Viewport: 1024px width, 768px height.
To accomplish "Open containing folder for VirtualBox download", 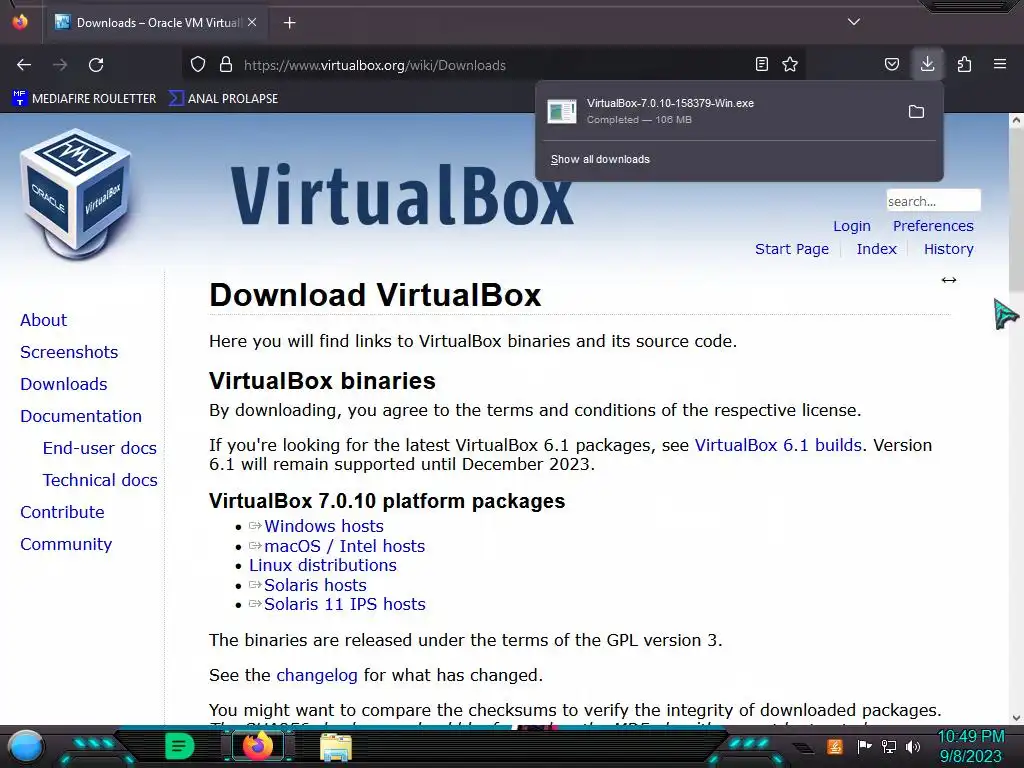I will click(916, 112).
